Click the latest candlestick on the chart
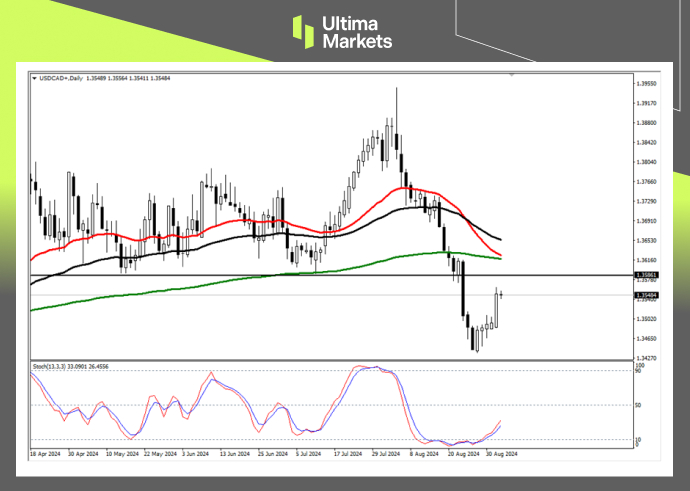 pyautogui.click(x=501, y=293)
